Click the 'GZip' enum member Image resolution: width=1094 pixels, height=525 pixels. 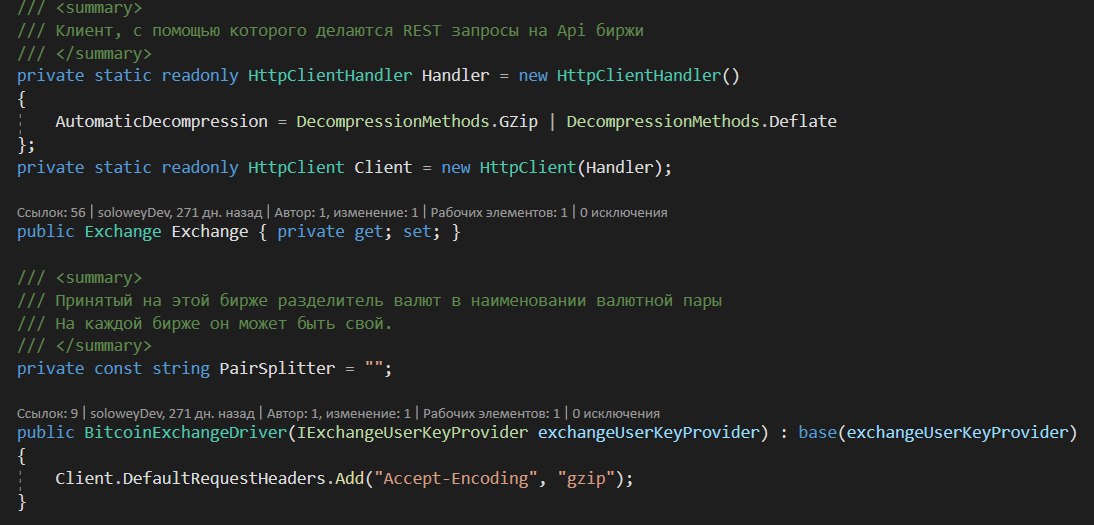coord(518,121)
